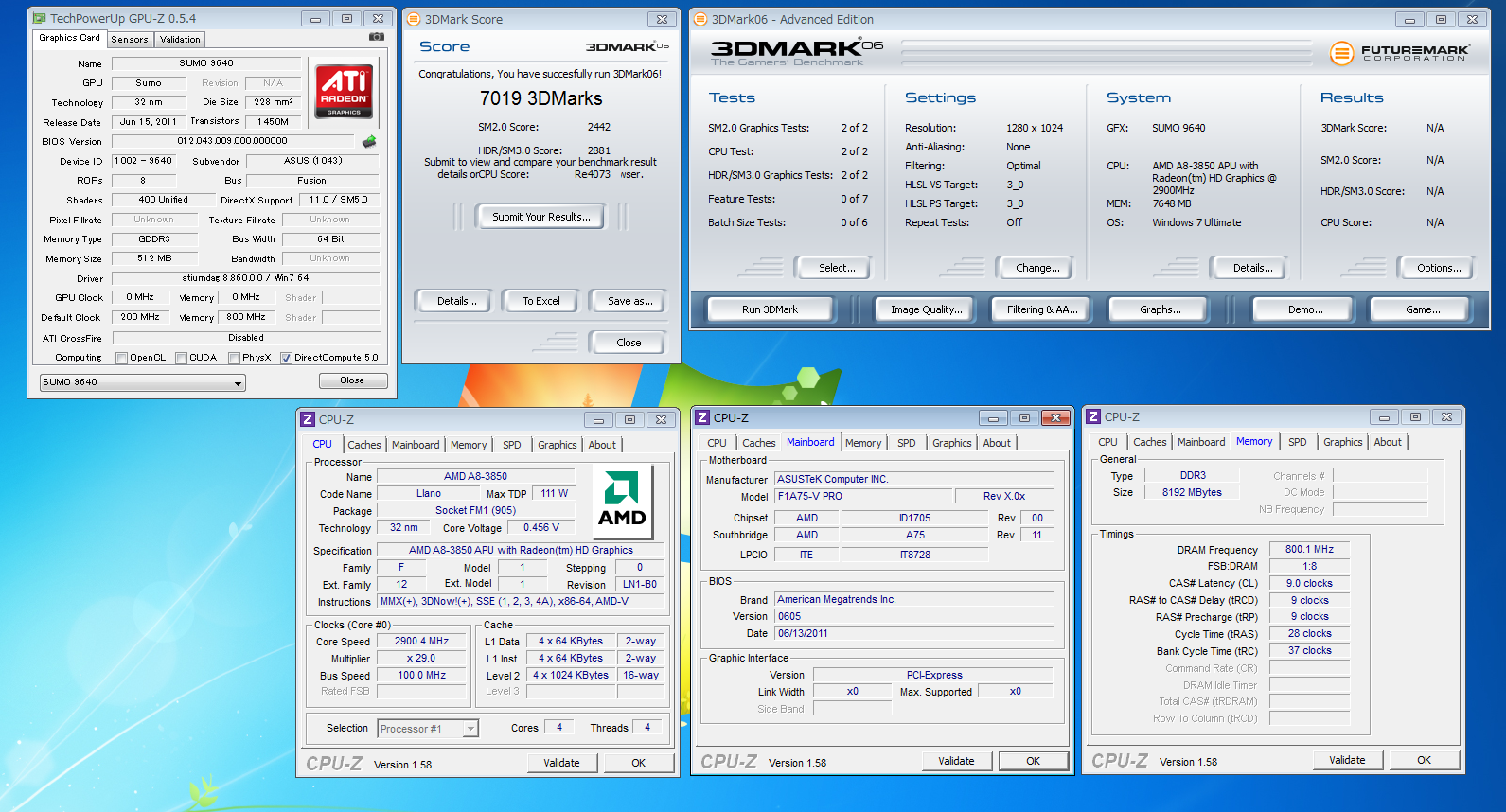The width and height of the screenshot is (1506, 812).
Task: Click the 3DMark Score window title icon
Action: point(414,19)
